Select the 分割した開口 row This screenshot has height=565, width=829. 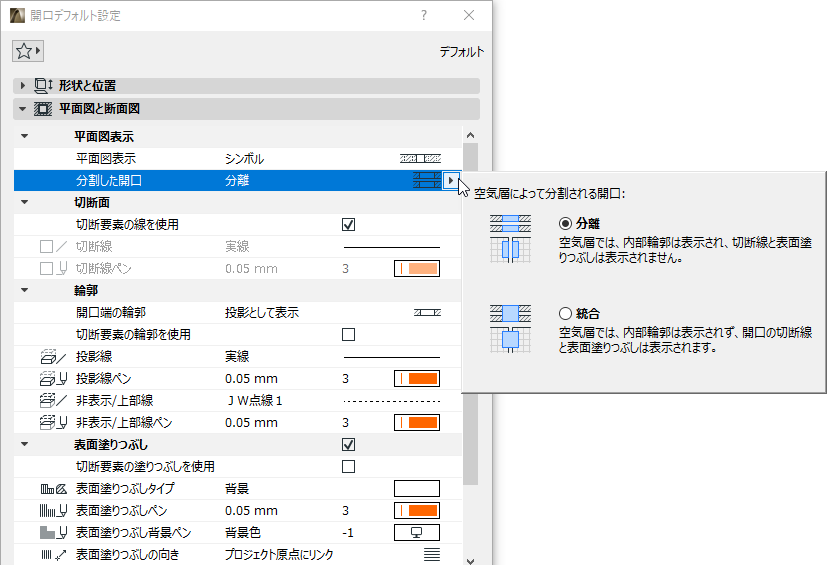point(237,180)
